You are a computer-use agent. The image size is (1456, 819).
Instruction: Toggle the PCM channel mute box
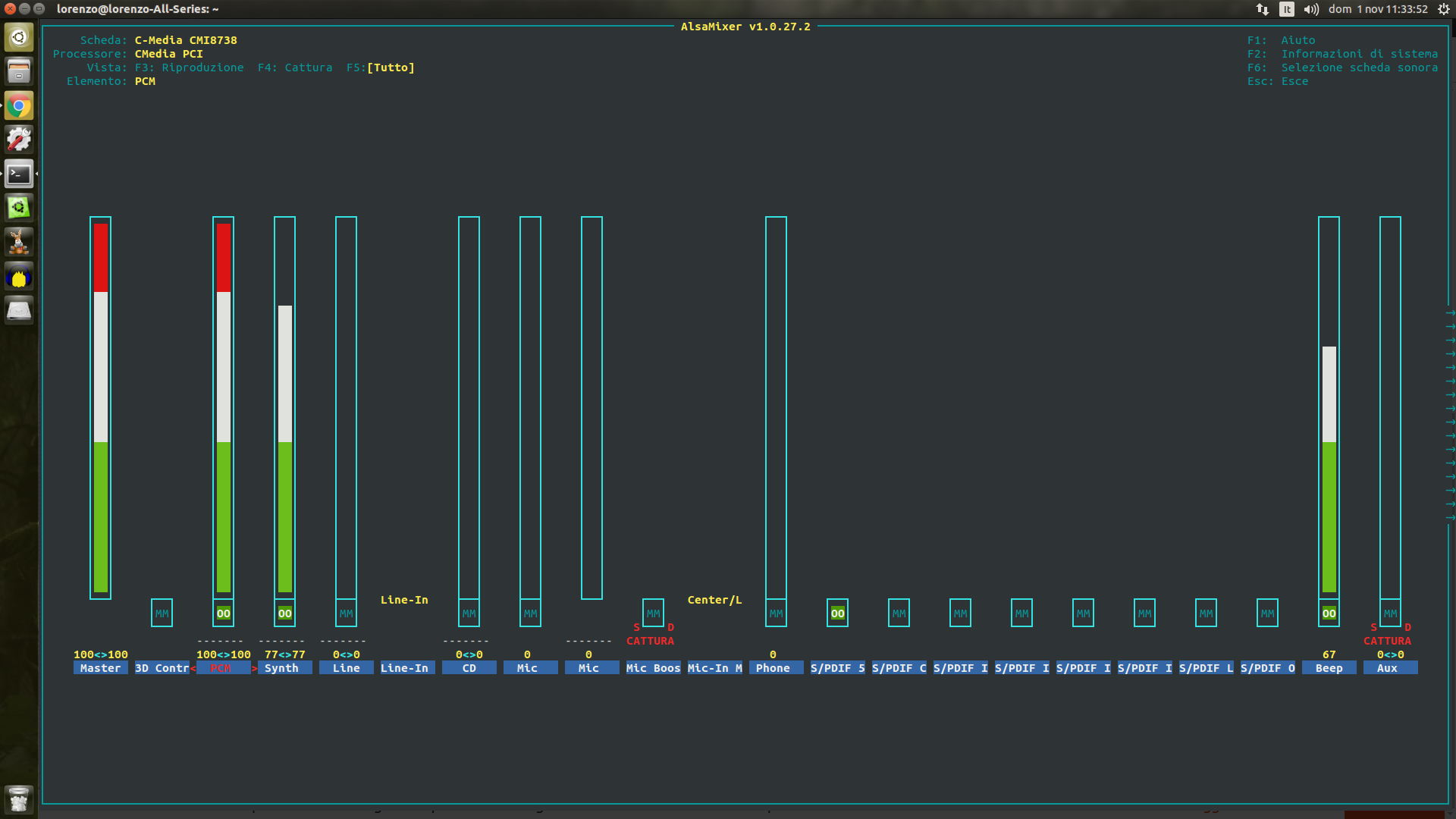pos(223,613)
